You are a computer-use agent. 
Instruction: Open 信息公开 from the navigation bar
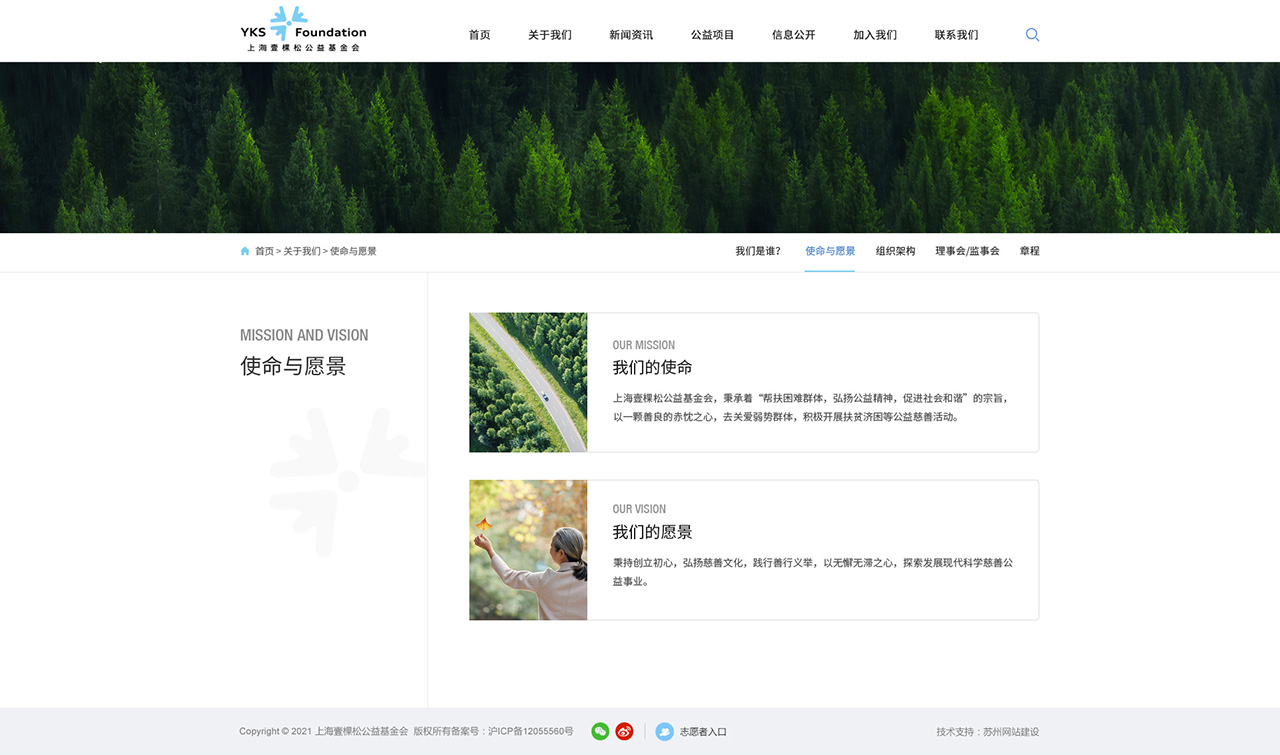click(x=793, y=35)
